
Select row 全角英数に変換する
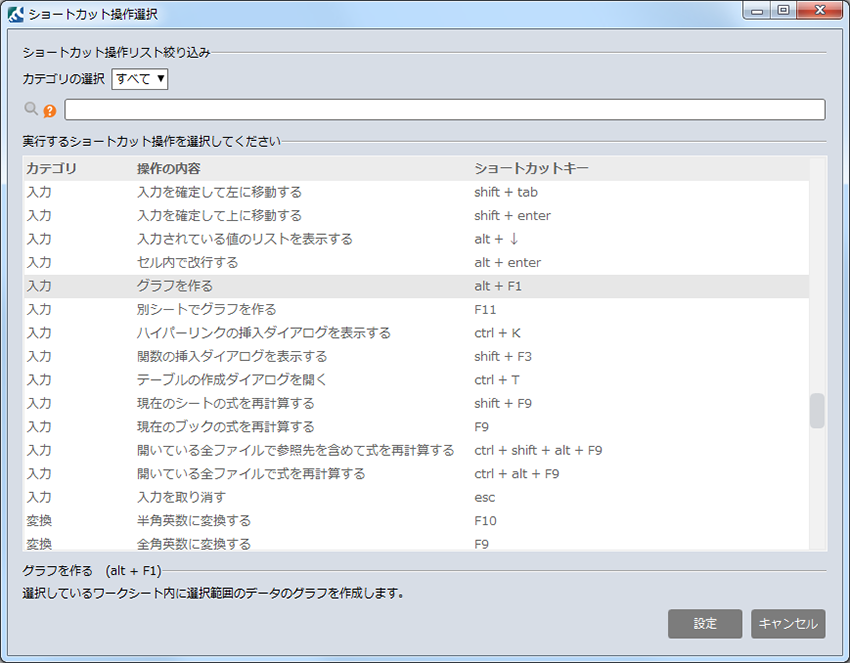point(416,543)
